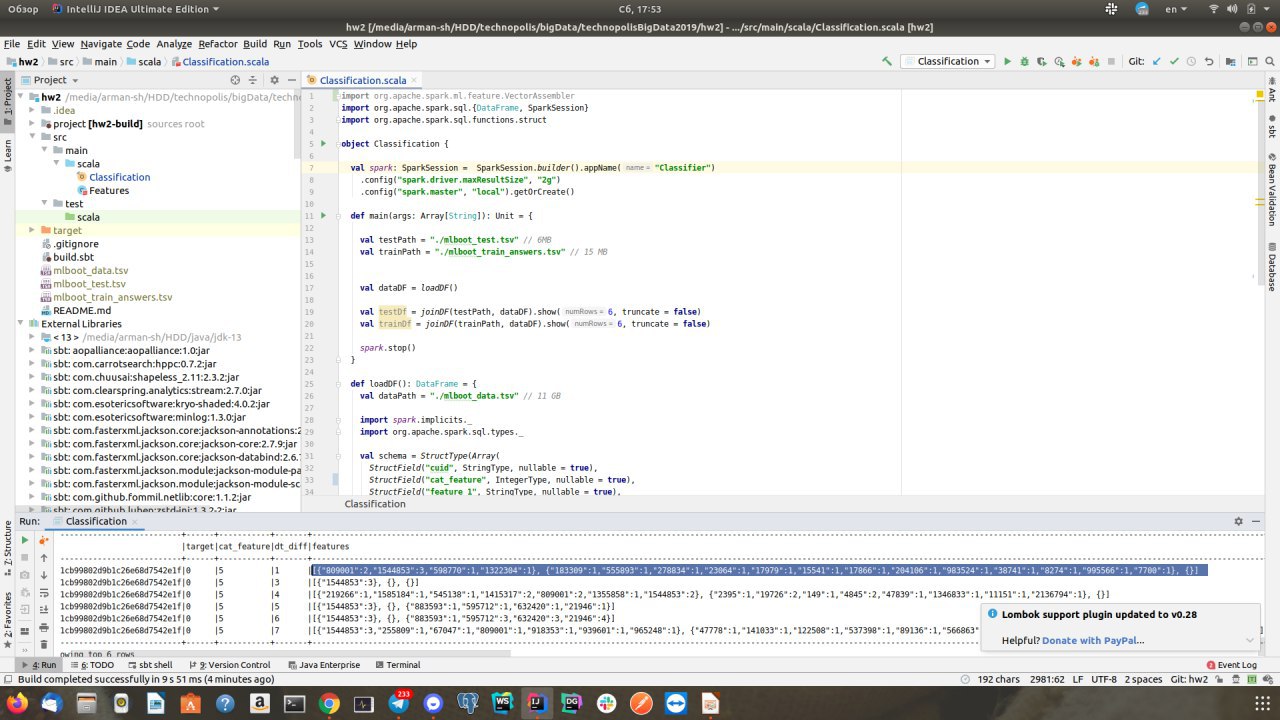Open the sbt shell tool window
1280x720 pixels.
coord(148,665)
